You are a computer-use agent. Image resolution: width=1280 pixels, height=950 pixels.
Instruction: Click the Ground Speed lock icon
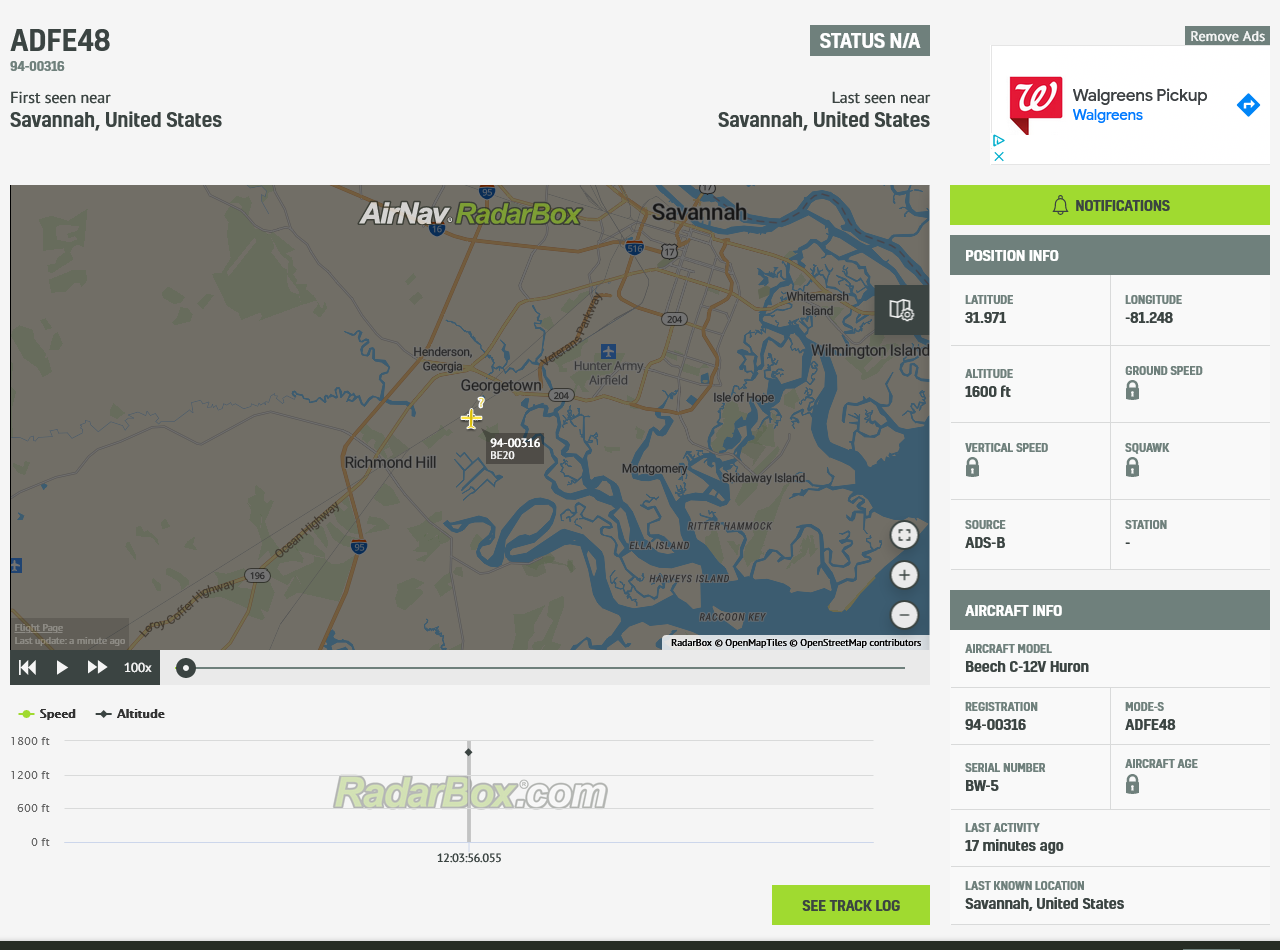pos(1132,390)
